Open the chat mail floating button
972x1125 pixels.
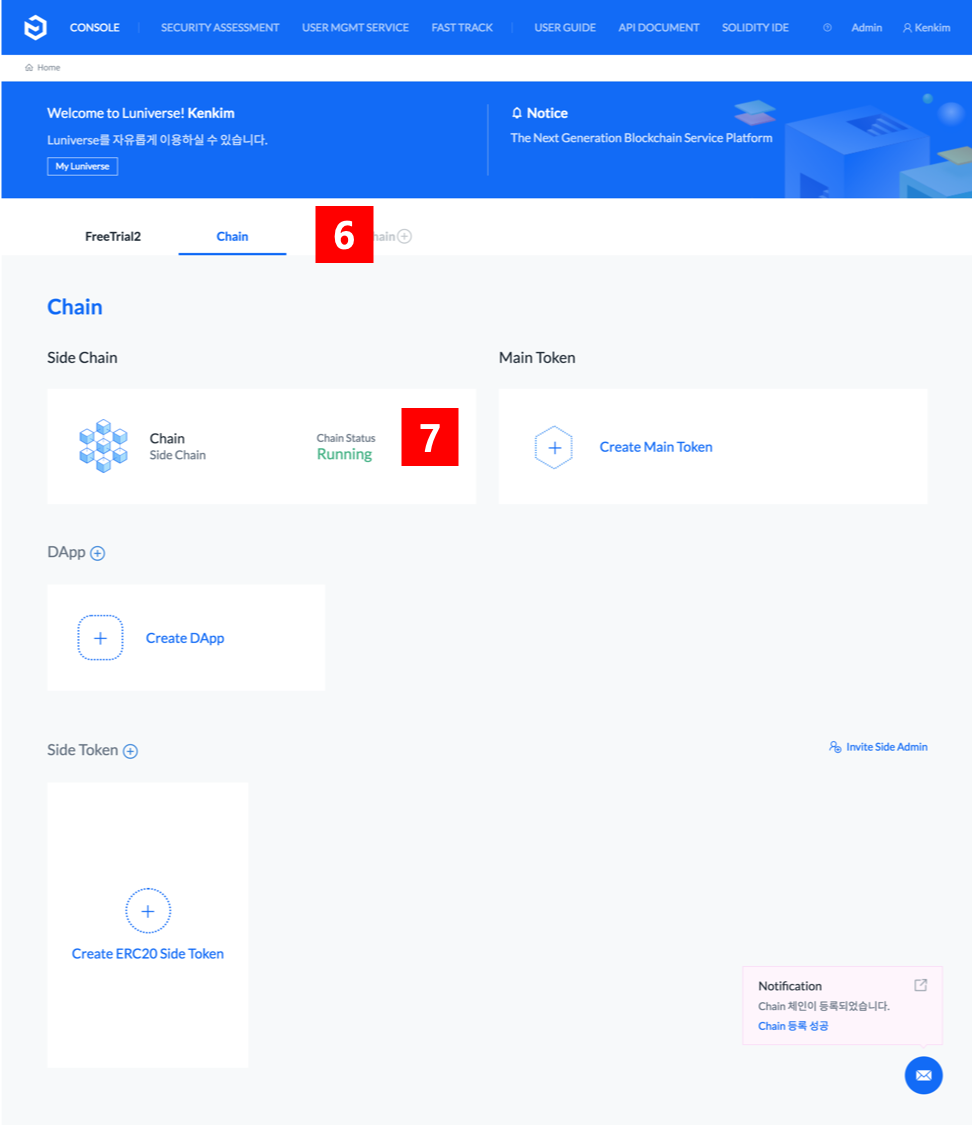coord(923,1075)
